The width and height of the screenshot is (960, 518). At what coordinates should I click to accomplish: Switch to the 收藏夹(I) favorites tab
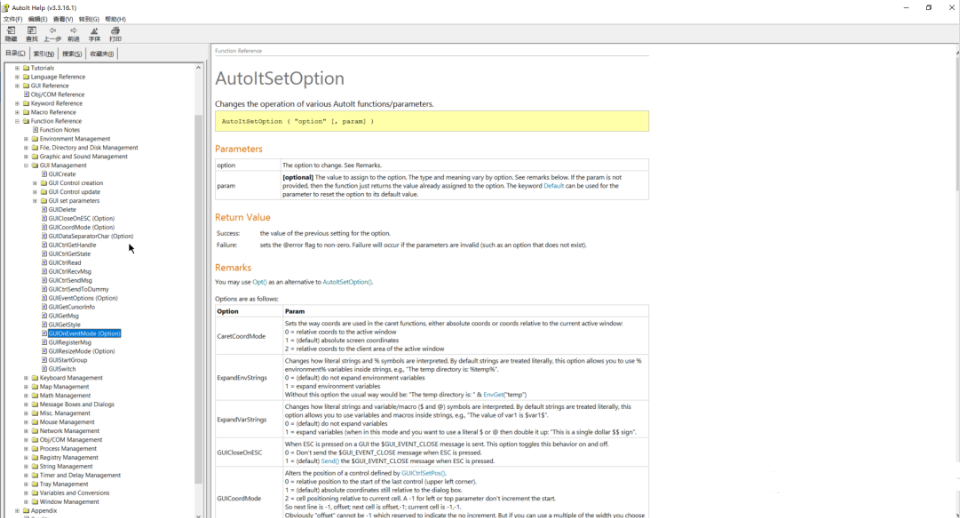(x=102, y=54)
